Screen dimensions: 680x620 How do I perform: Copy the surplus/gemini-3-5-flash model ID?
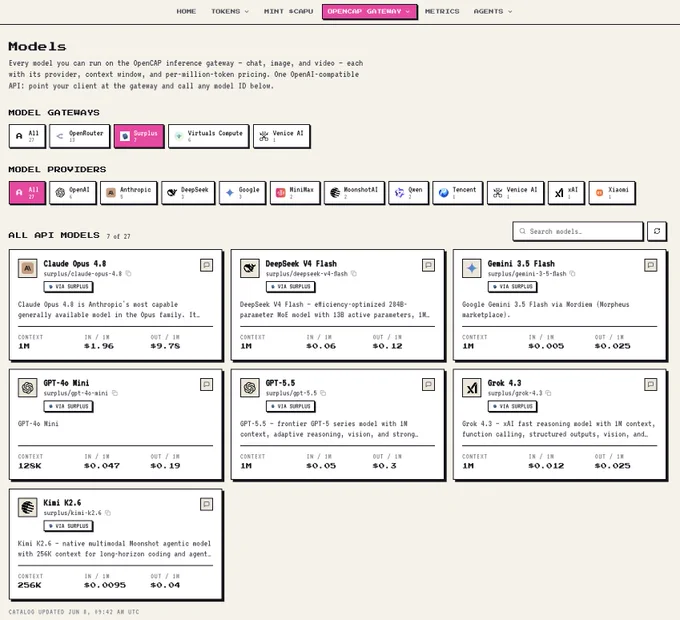click(x=572, y=274)
